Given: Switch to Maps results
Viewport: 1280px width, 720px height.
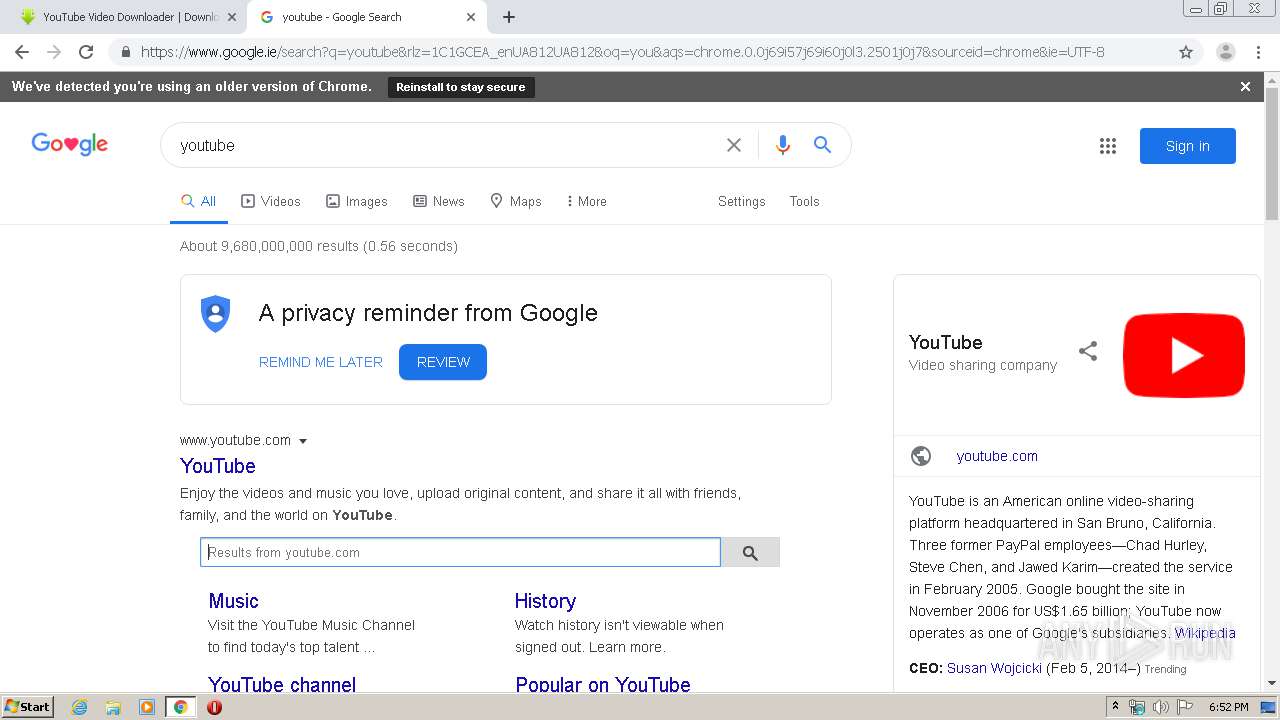Looking at the screenshot, I should point(515,201).
